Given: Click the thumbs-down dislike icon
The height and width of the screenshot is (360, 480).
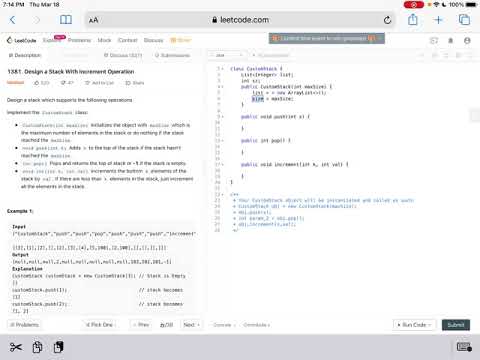Looking at the screenshot, I should (63, 83).
